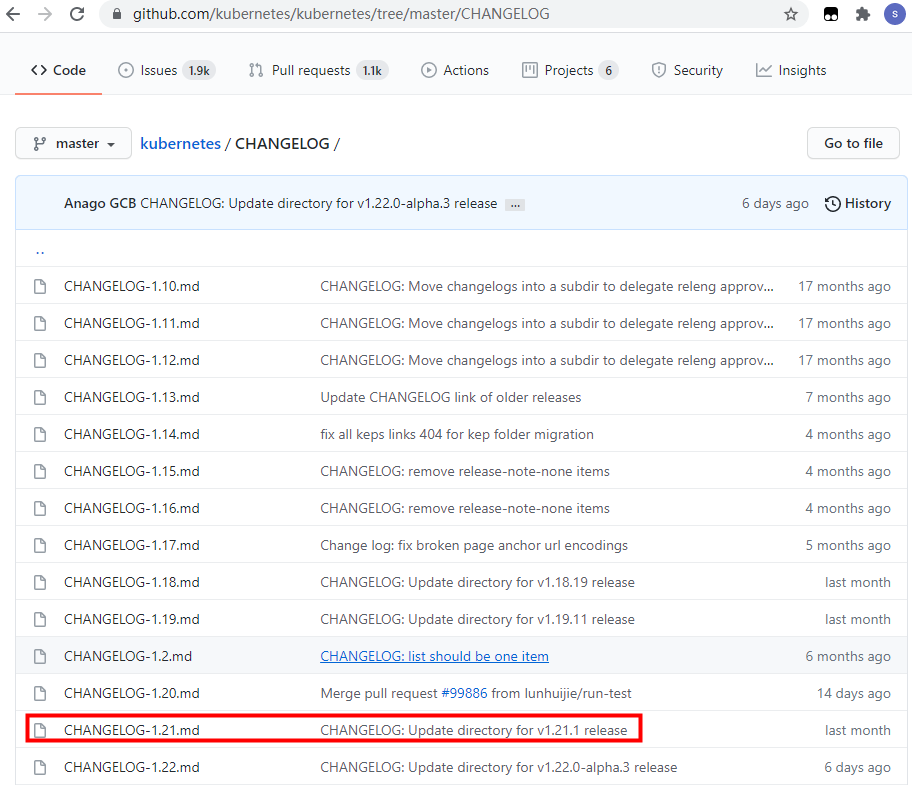Open the user profile avatar icon
The width and height of the screenshot is (912, 785).
[893, 14]
